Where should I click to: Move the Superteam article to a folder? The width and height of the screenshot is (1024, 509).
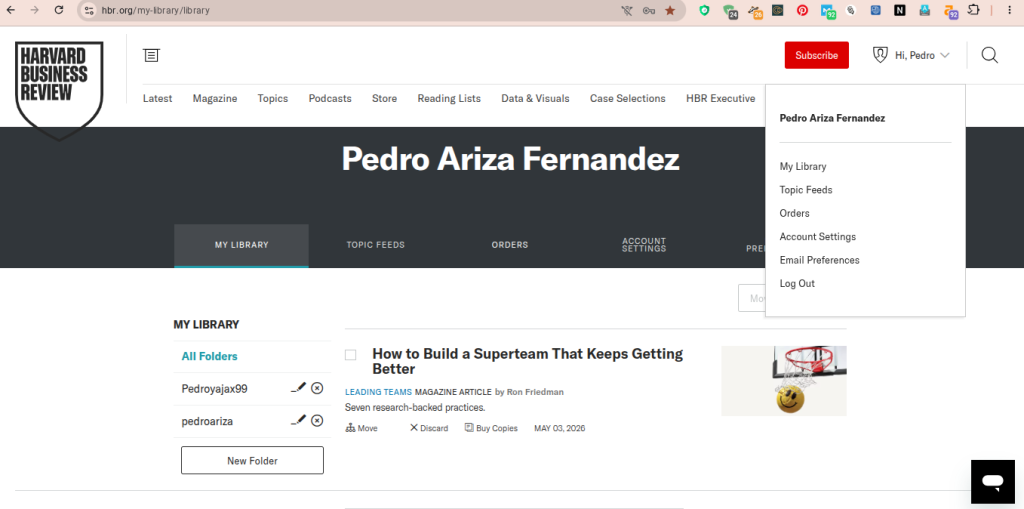[x=361, y=429]
